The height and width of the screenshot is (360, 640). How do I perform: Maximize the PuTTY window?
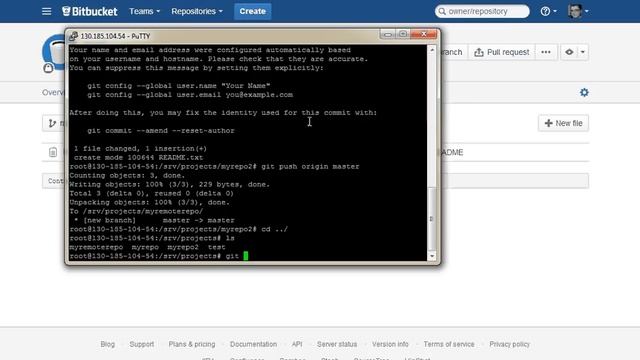pos(402,34)
